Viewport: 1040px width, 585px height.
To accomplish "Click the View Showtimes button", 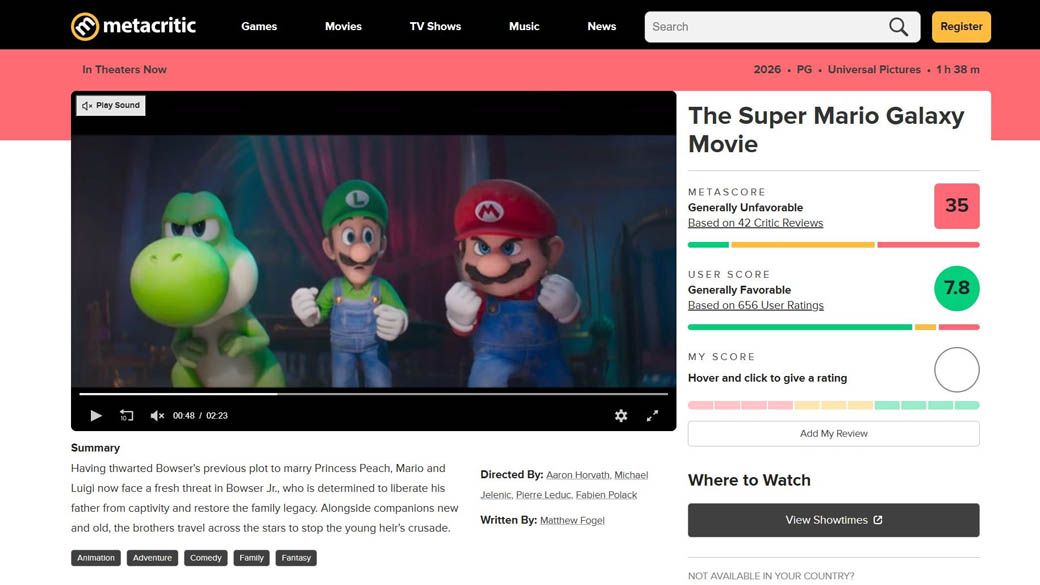I will 833,520.
